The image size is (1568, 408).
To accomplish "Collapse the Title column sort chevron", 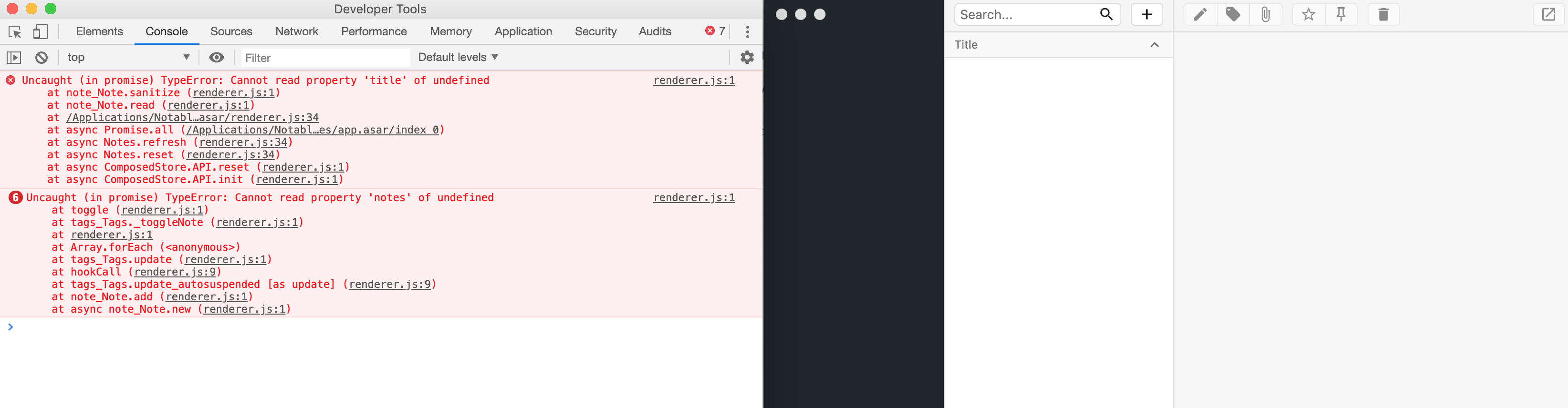I will click(x=1154, y=44).
